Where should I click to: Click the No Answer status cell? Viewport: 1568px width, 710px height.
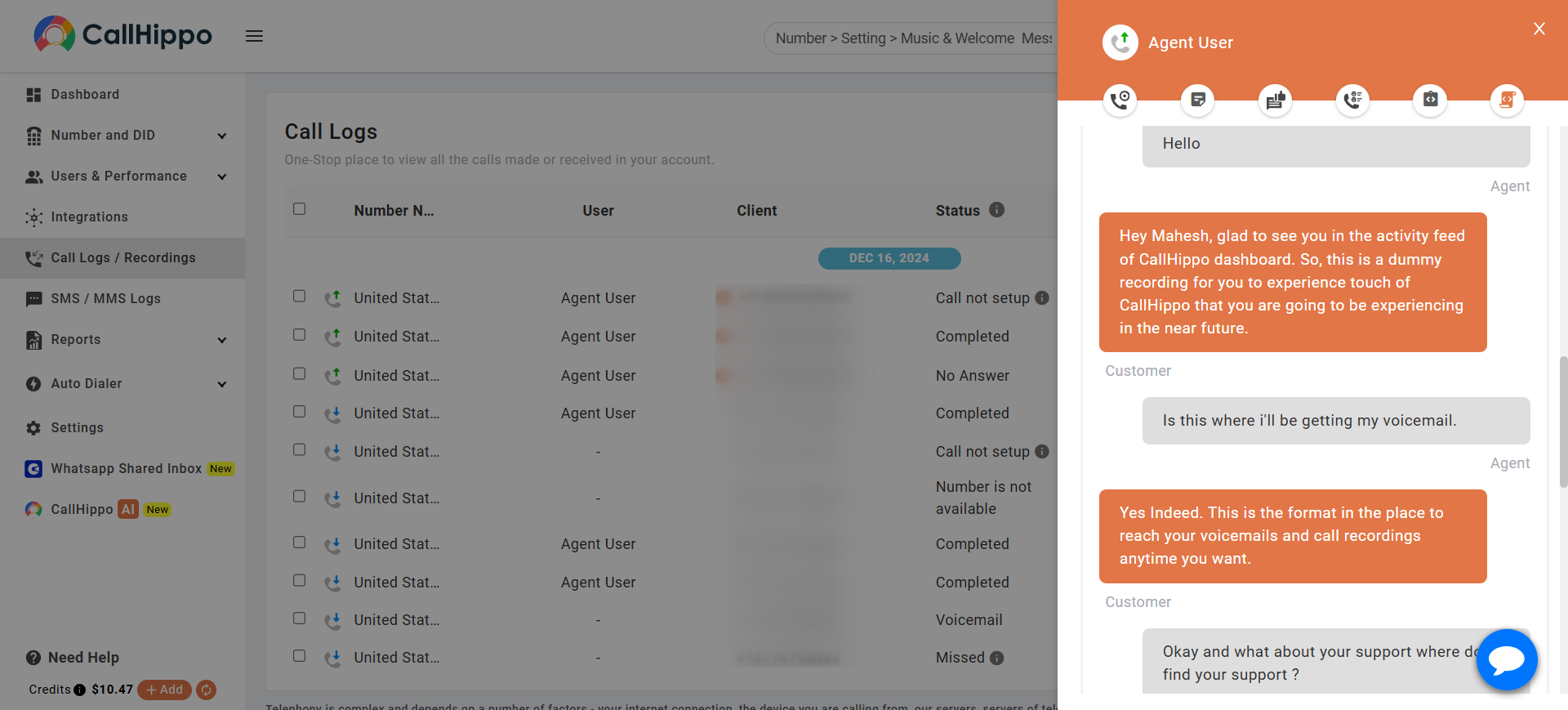coord(972,376)
